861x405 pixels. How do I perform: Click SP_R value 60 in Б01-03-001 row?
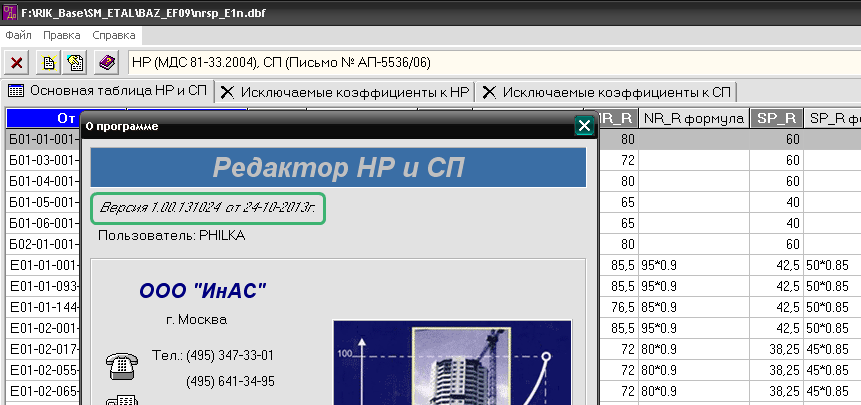792,160
